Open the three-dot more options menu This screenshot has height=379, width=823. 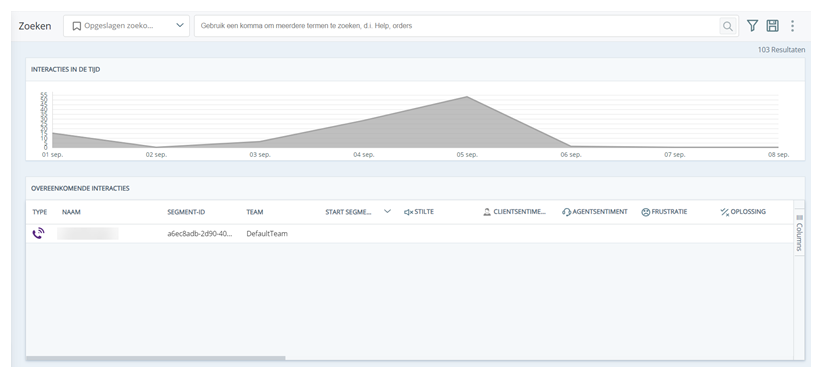tap(793, 26)
